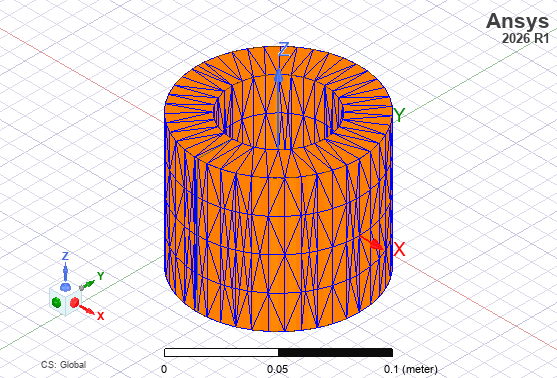The height and width of the screenshot is (378, 557).
Task: Click the green Y face on orientation cube
Action: (56, 302)
